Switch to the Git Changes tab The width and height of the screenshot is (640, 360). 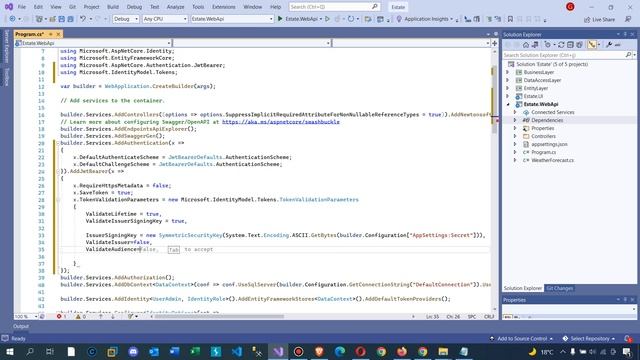559,288
